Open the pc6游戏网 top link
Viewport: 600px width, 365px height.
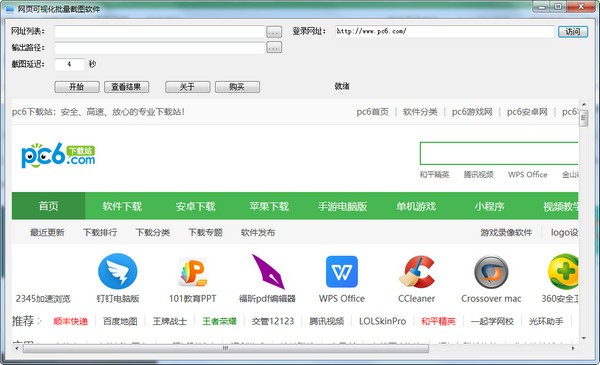point(472,112)
